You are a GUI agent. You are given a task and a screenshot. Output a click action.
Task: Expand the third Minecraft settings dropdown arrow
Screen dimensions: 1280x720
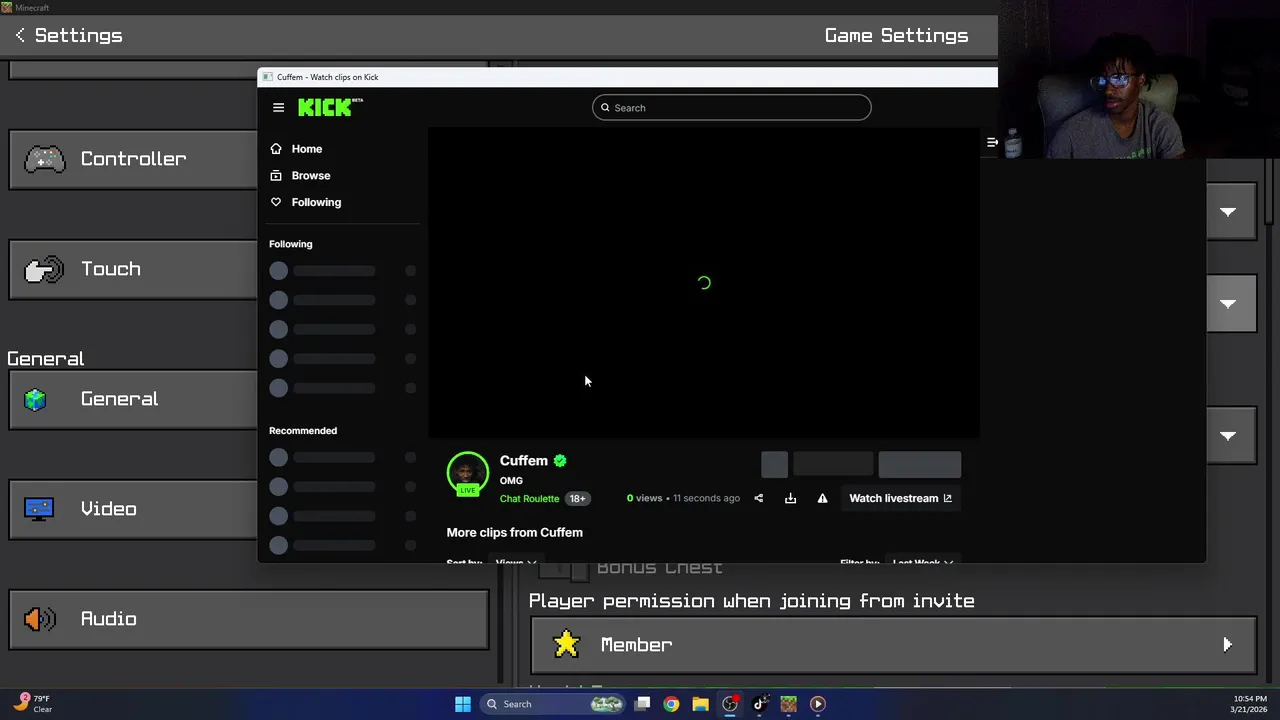(x=1229, y=436)
